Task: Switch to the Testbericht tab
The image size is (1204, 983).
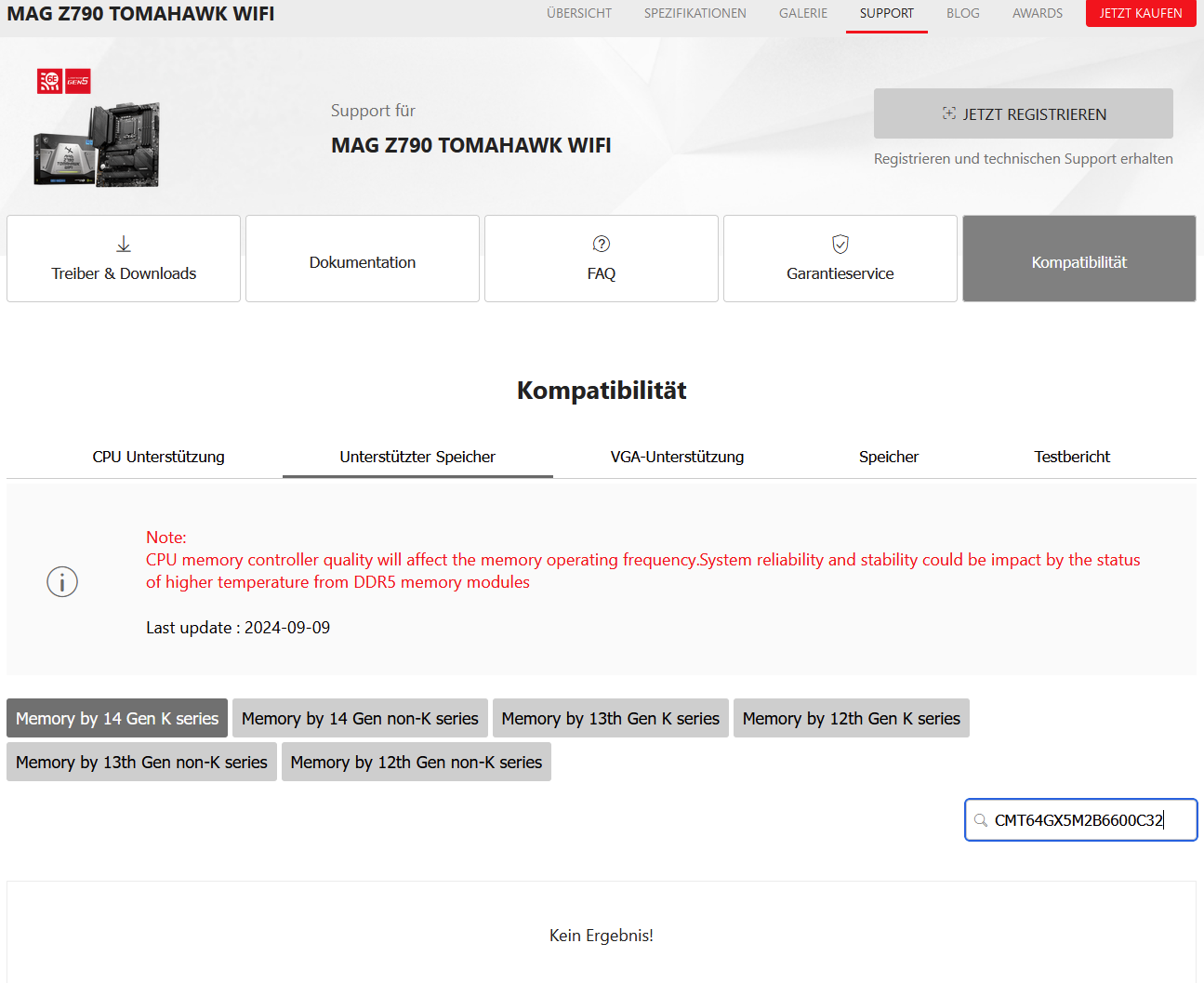Action: (x=1072, y=457)
